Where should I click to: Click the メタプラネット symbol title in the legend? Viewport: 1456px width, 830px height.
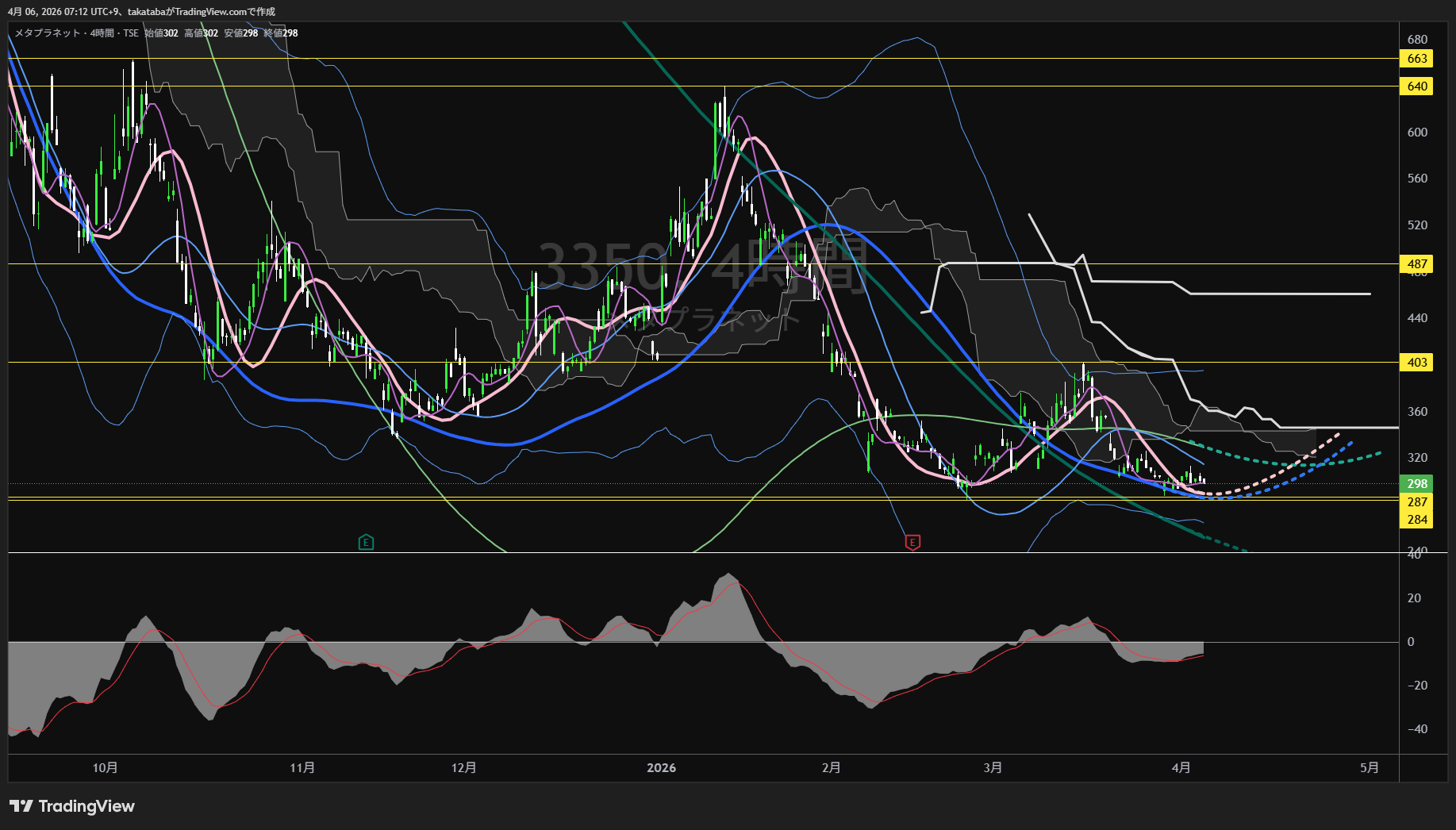pos(48,33)
